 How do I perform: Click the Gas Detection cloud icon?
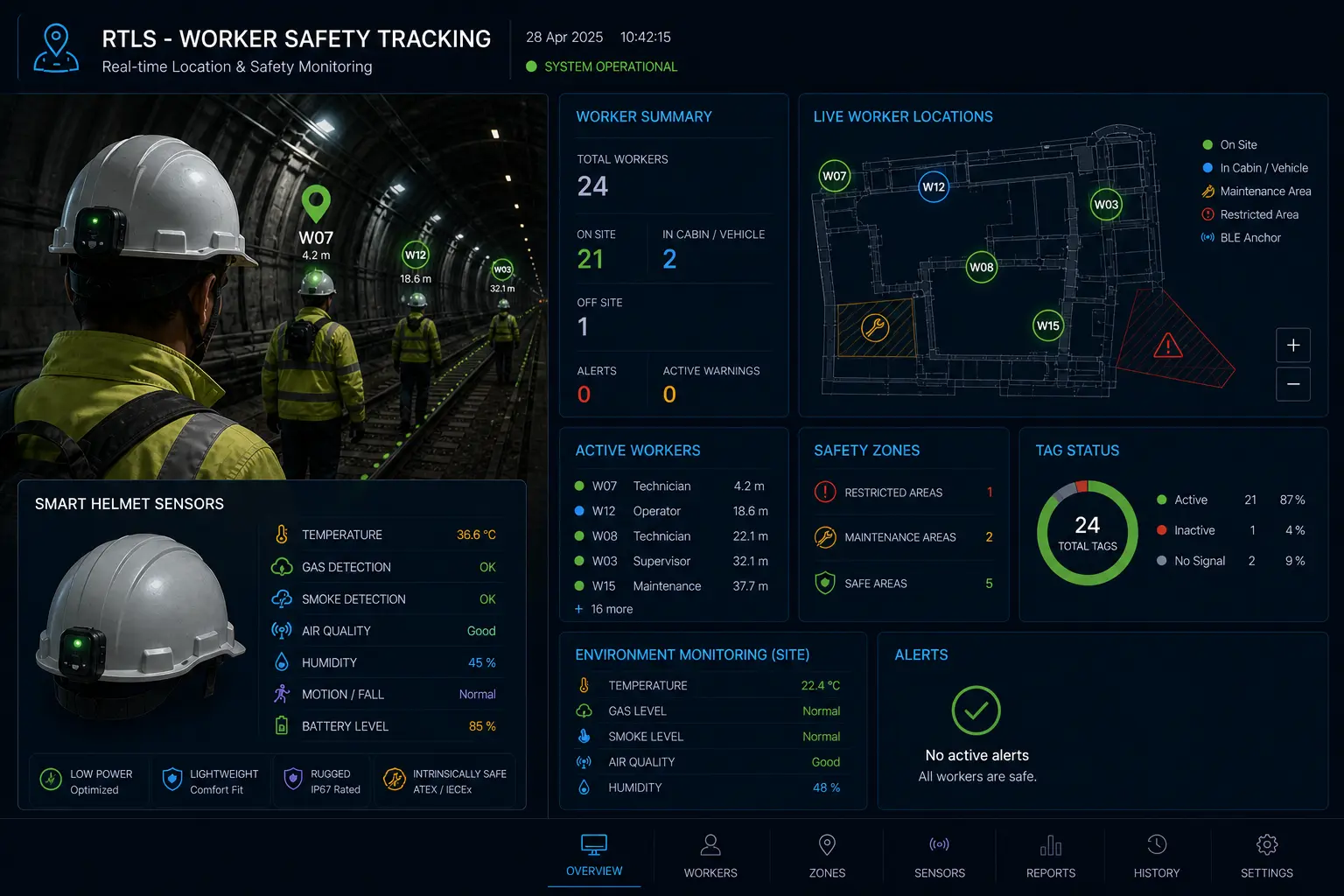click(282, 567)
